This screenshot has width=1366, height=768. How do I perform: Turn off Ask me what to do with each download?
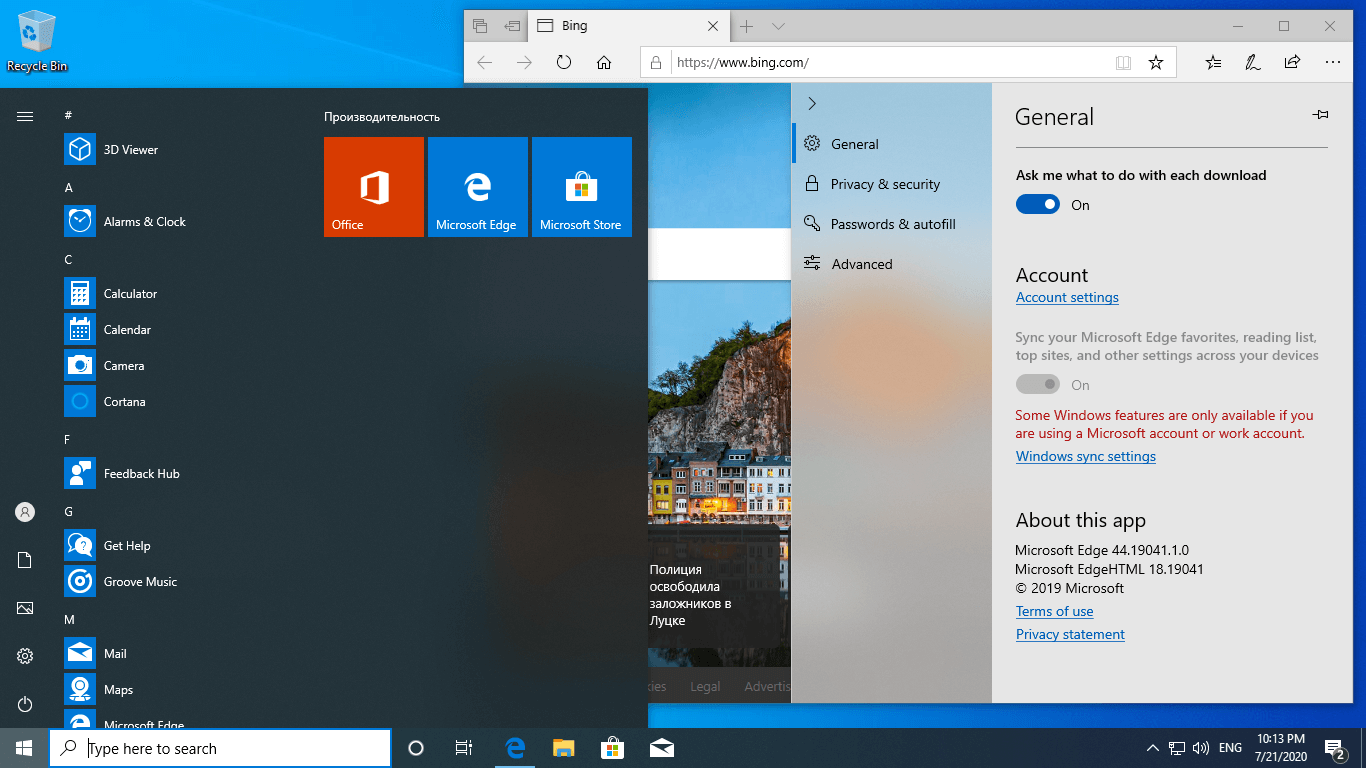(1038, 205)
